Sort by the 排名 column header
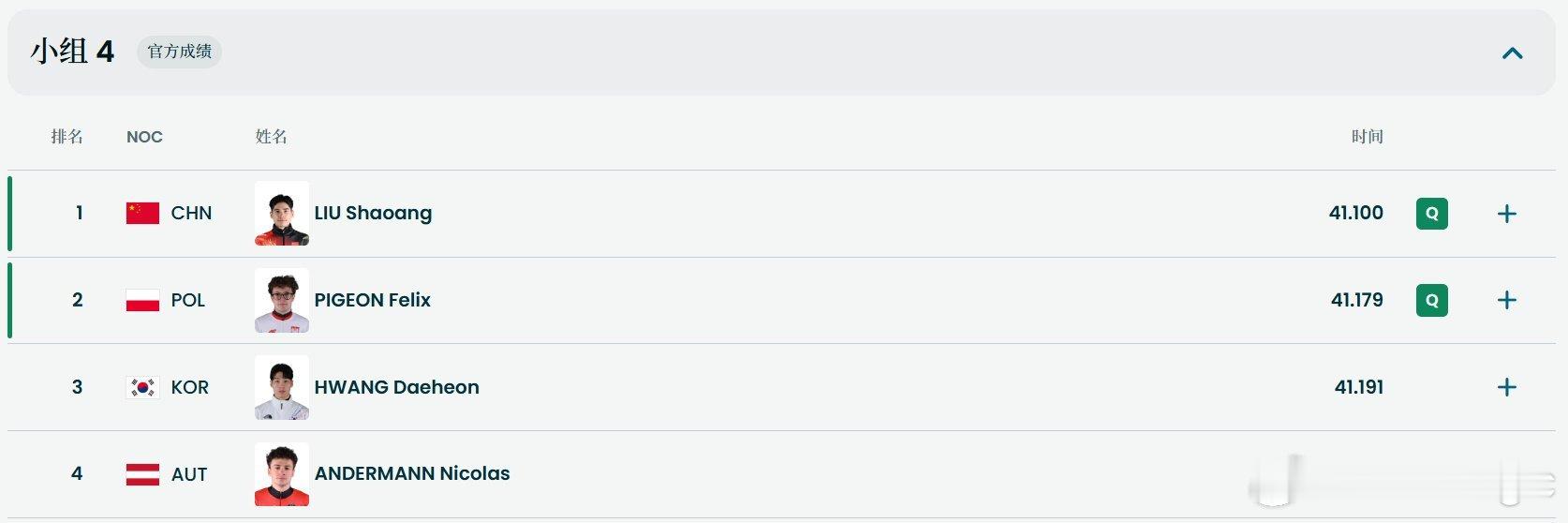Image resolution: width=1568 pixels, height=523 pixels. tap(67, 137)
